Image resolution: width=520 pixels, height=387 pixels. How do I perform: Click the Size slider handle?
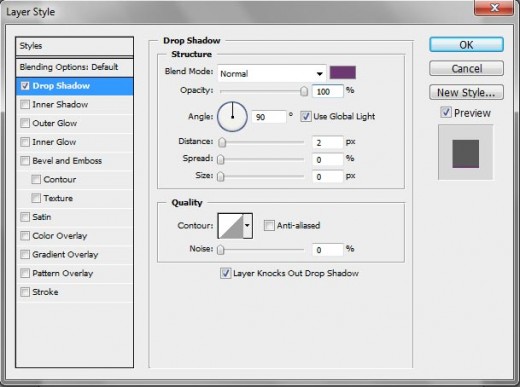pos(221,176)
